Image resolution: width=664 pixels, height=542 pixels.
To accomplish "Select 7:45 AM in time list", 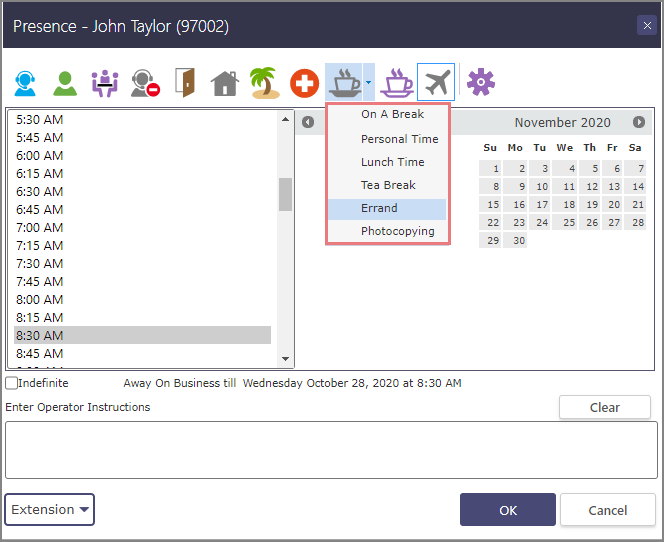I will pos(142,282).
